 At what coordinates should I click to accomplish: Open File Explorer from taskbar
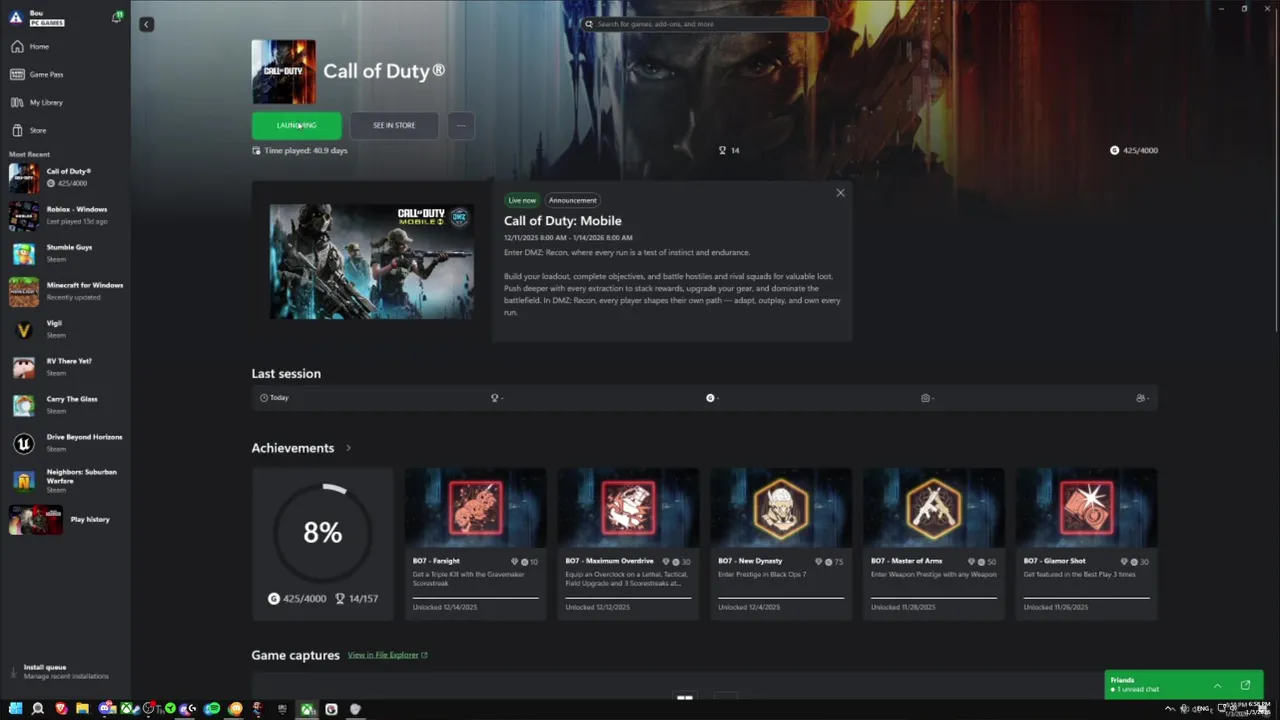pos(83,709)
